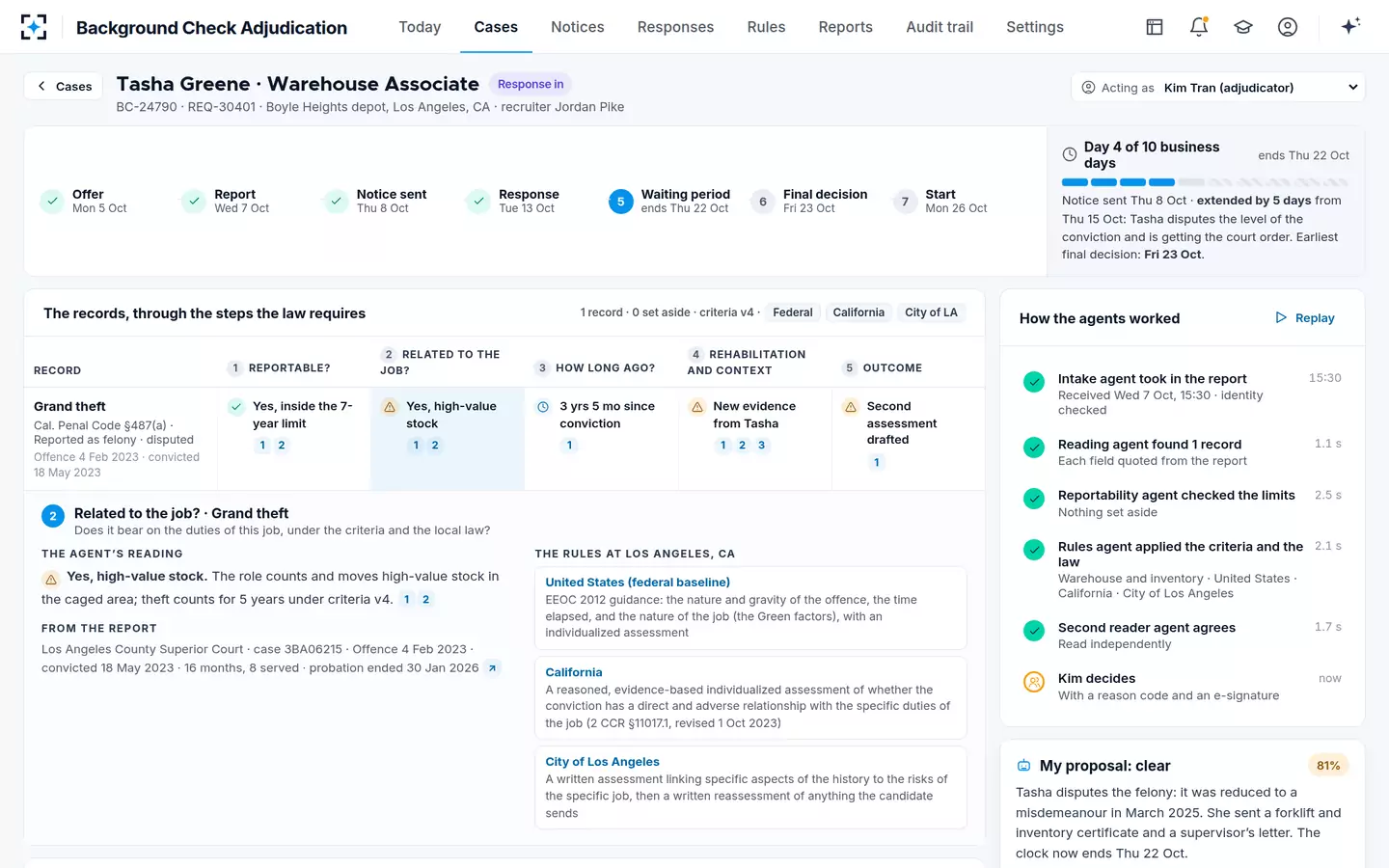Click the clock icon in How long ago cell
Image resolution: width=1389 pixels, height=868 pixels.
pyautogui.click(x=543, y=407)
